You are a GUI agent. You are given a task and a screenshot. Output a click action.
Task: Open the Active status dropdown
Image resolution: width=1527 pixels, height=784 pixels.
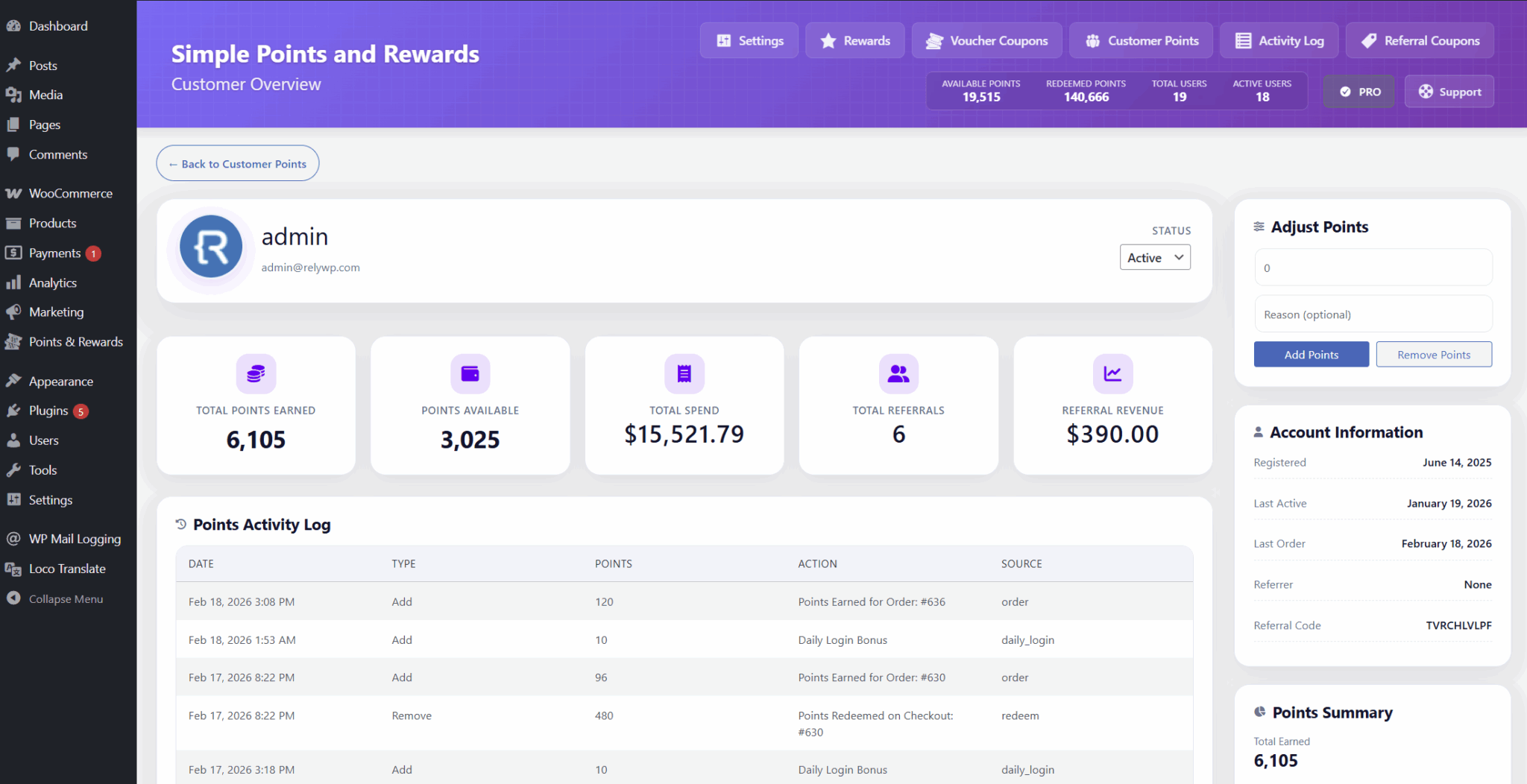tap(1155, 257)
